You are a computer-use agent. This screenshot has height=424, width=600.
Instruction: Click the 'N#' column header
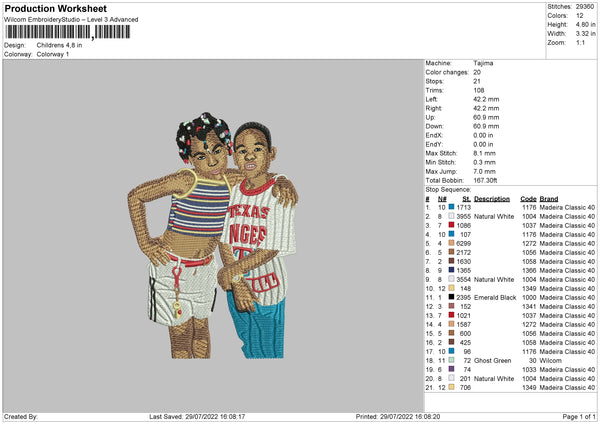coord(442,199)
